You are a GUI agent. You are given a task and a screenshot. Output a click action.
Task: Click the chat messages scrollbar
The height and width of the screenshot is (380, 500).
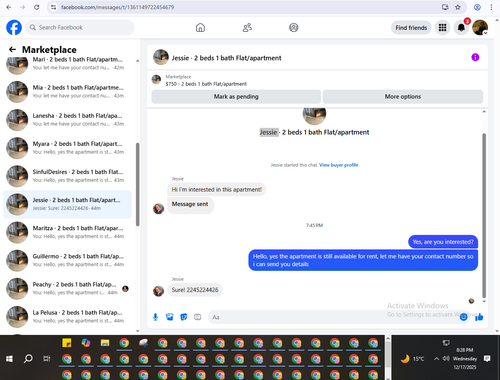[x=484, y=215]
